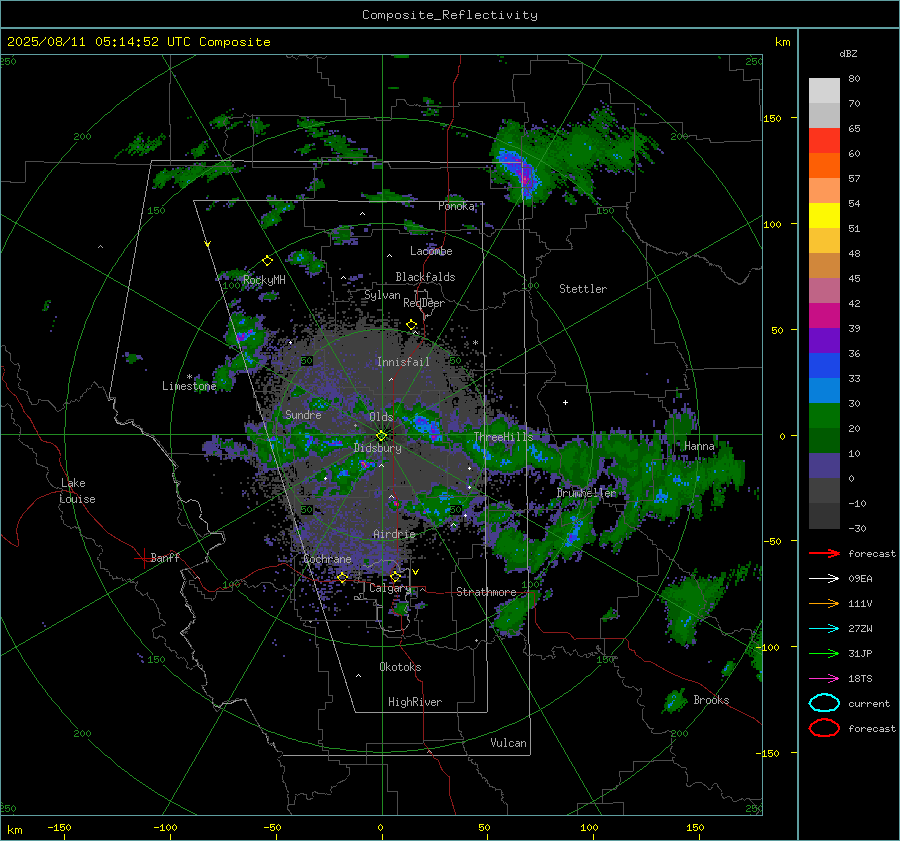Image resolution: width=900 pixels, height=841 pixels.
Task: Click the dBZ legend heading
Action: point(848,53)
